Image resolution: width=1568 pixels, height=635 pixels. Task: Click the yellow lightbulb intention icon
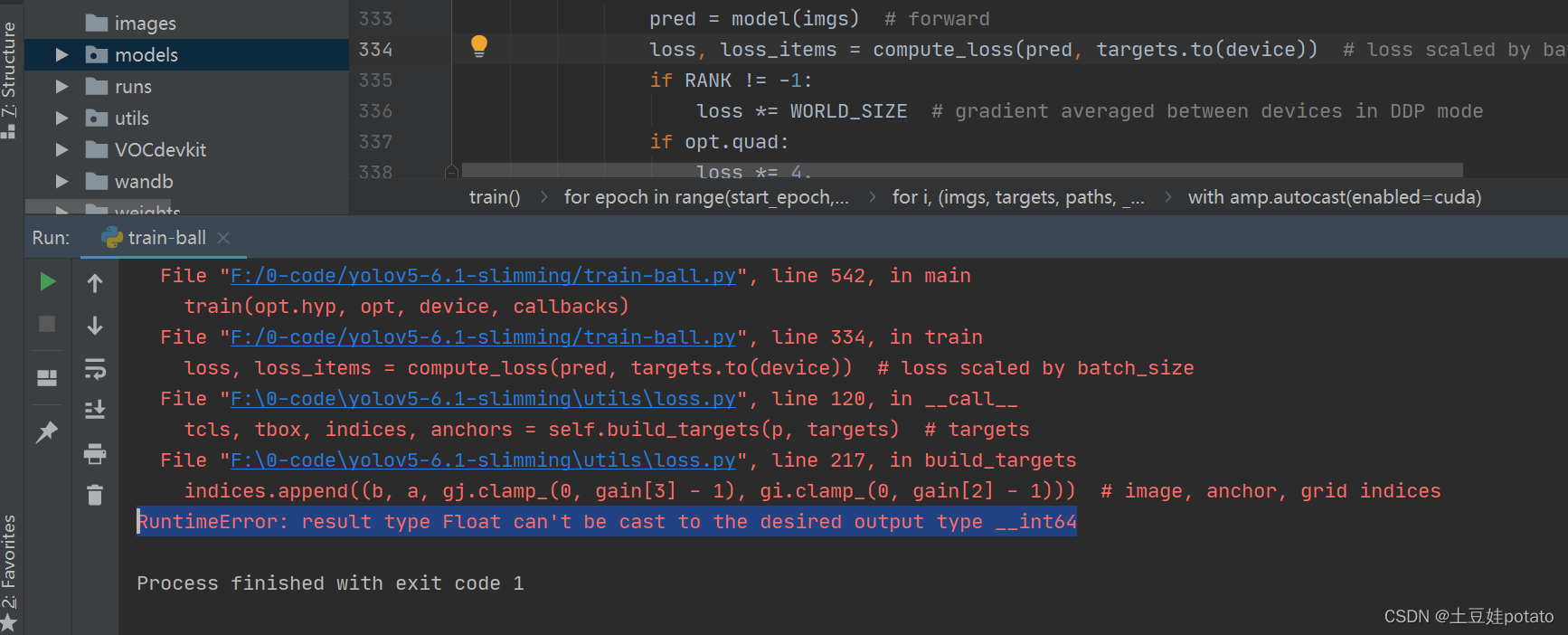(479, 46)
